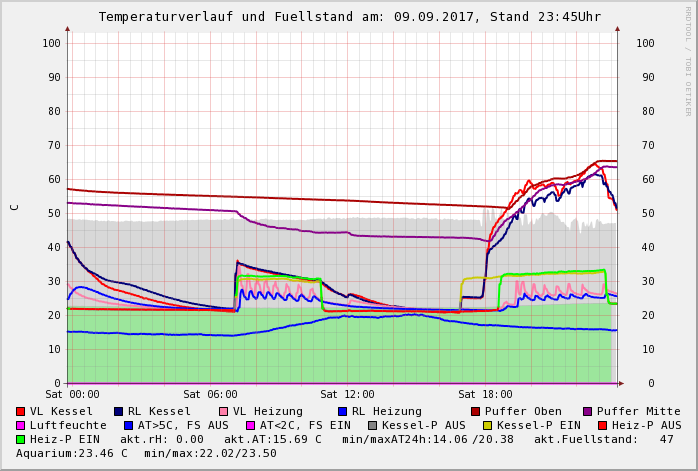The height and width of the screenshot is (471, 698).
Task: Click the Sat 00:00 x-axis label
Action: coord(72,395)
